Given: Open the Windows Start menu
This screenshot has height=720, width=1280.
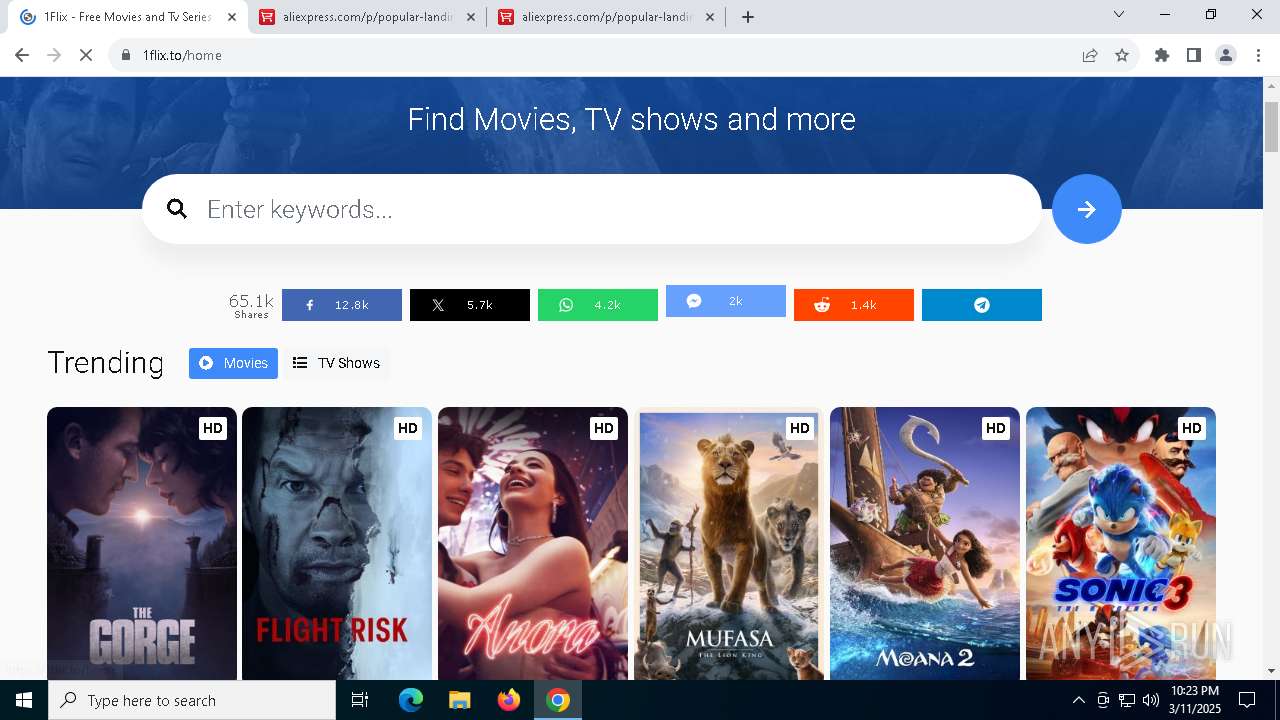Looking at the screenshot, I should (x=24, y=700).
